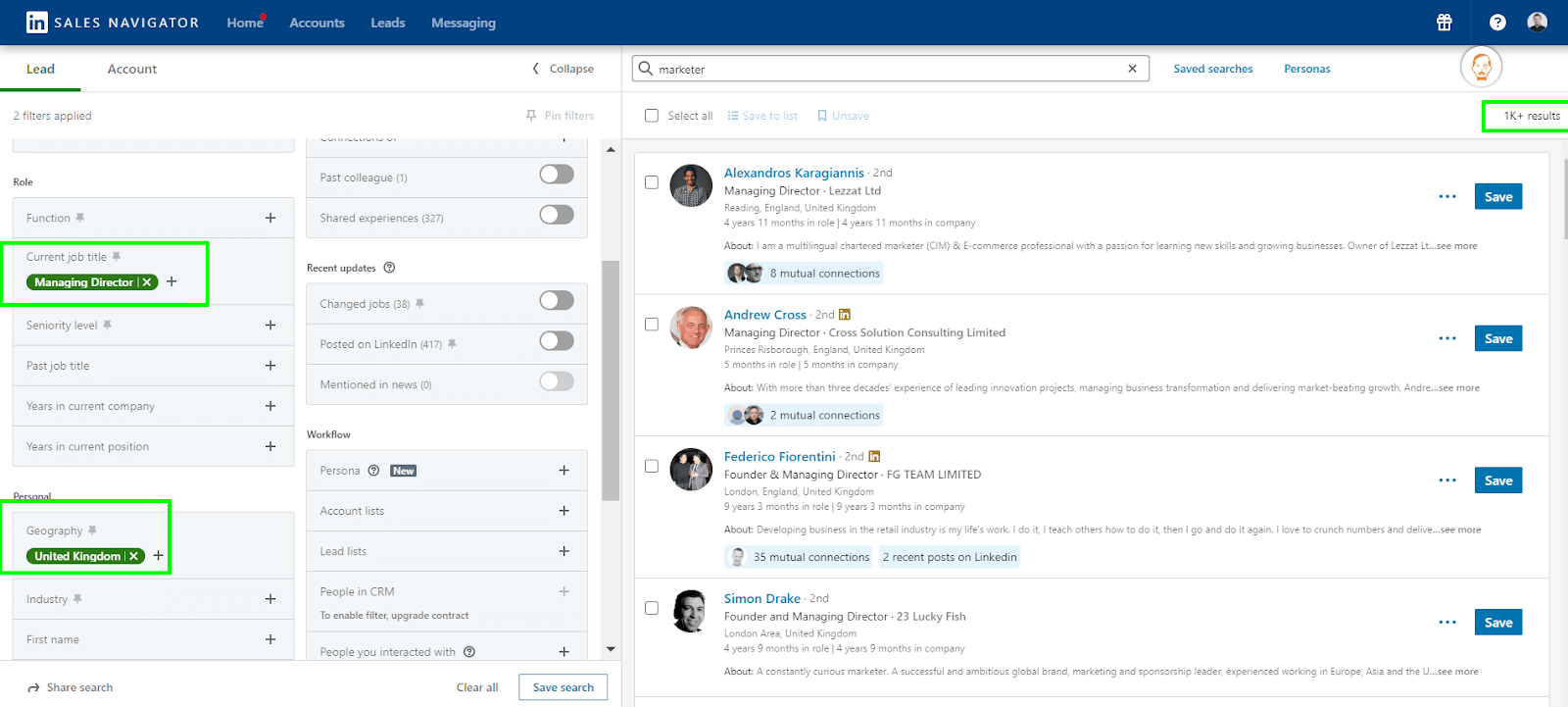Open Saved searches link
The width and height of the screenshot is (1568, 707).
1213,69
